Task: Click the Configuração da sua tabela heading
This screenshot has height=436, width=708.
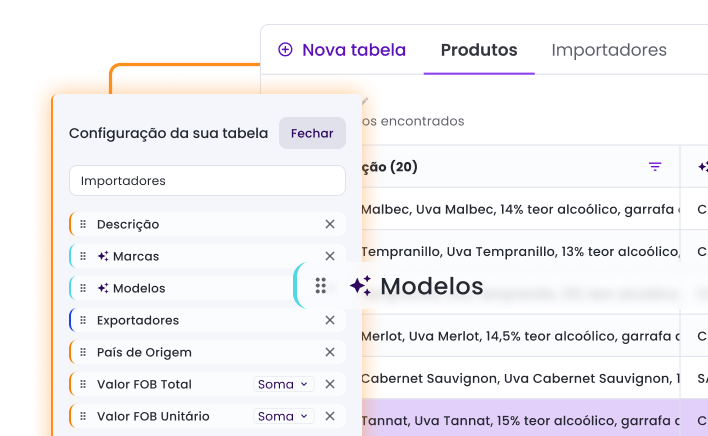Action: [168, 134]
